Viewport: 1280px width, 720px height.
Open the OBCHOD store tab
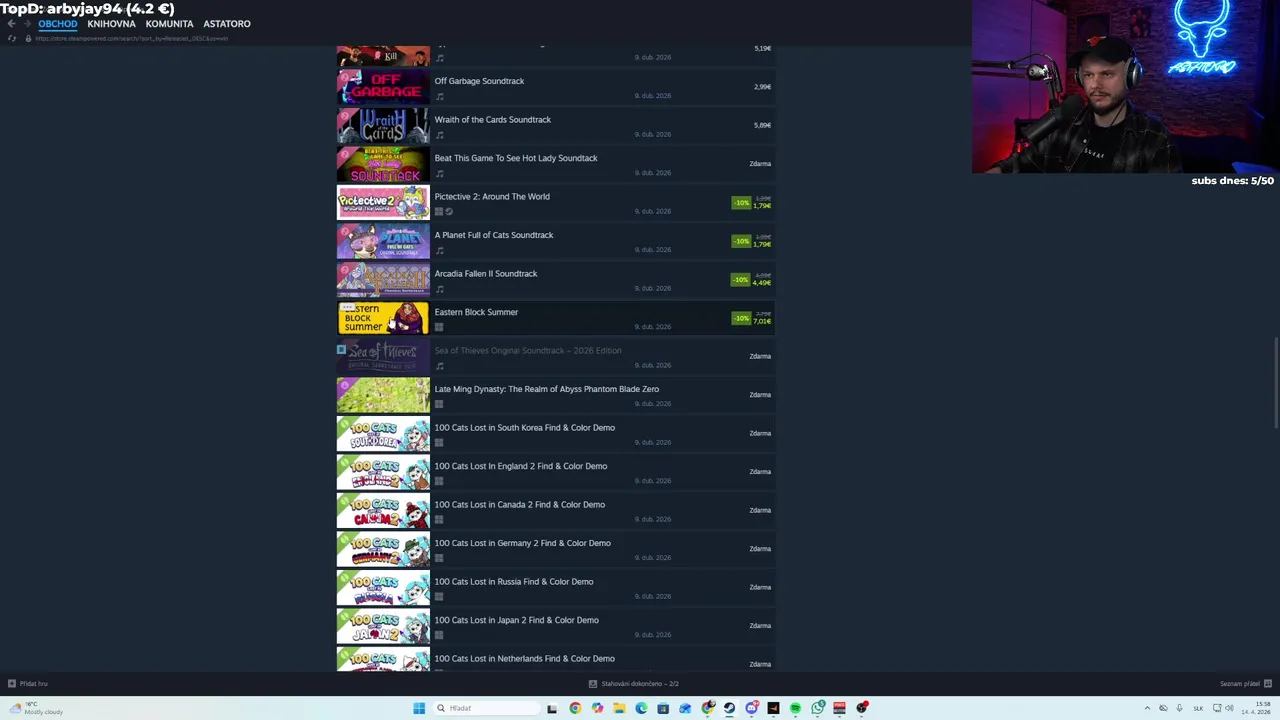pos(58,23)
